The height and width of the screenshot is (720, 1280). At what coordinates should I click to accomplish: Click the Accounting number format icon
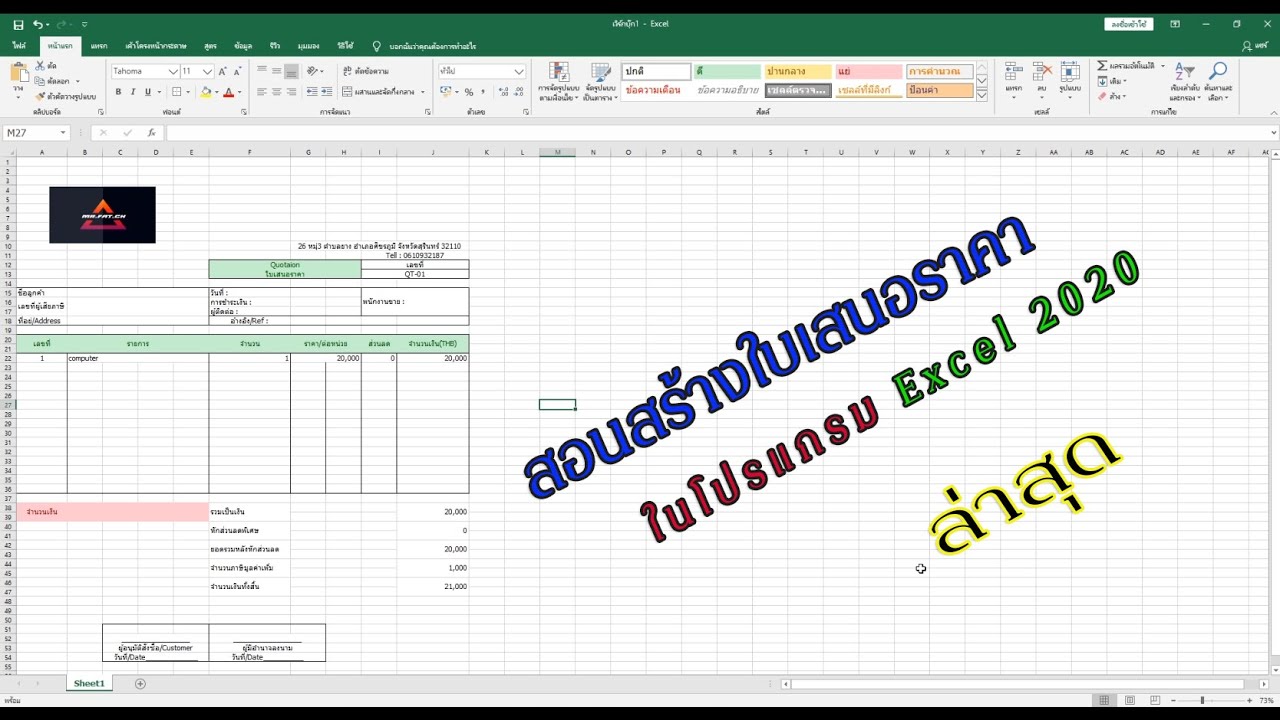pyautogui.click(x=445, y=92)
